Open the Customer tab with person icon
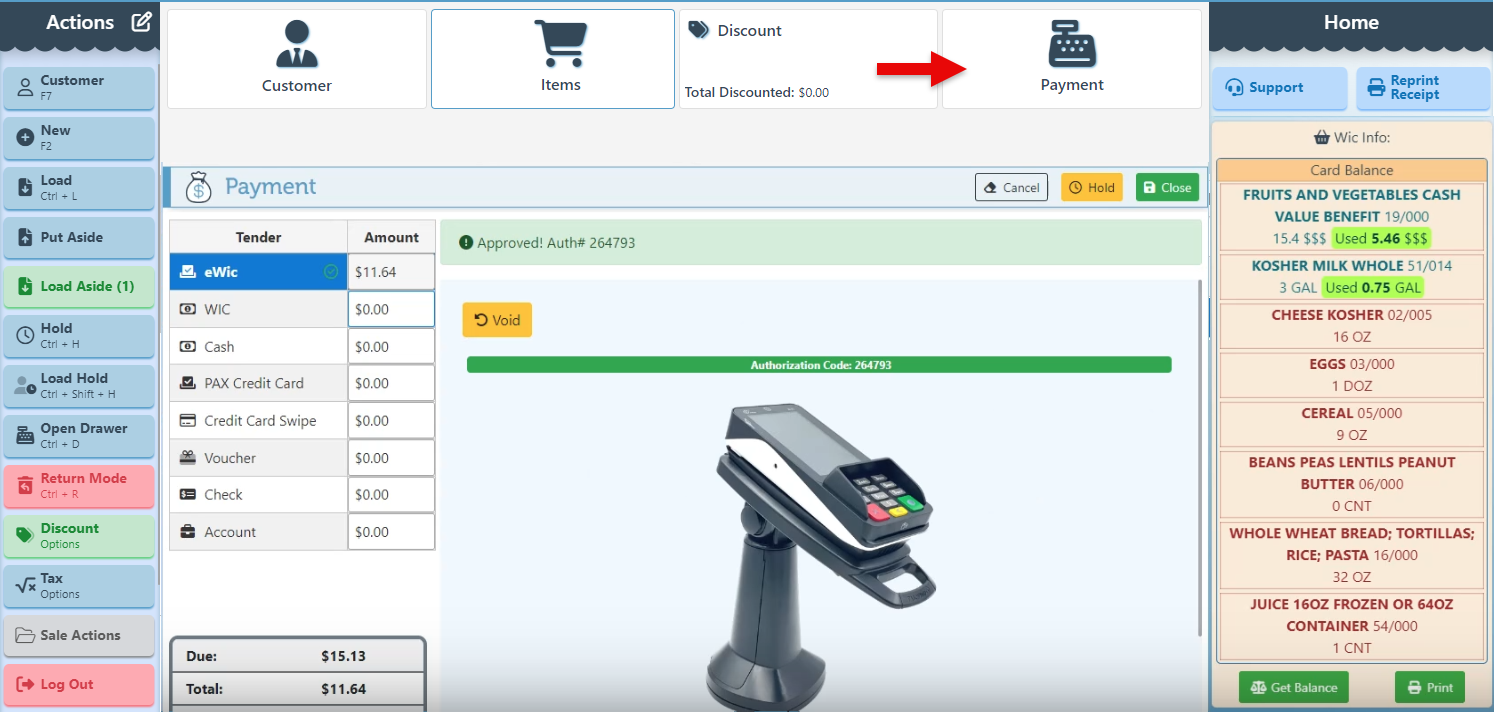This screenshot has width=1495, height=712. pyautogui.click(x=297, y=59)
